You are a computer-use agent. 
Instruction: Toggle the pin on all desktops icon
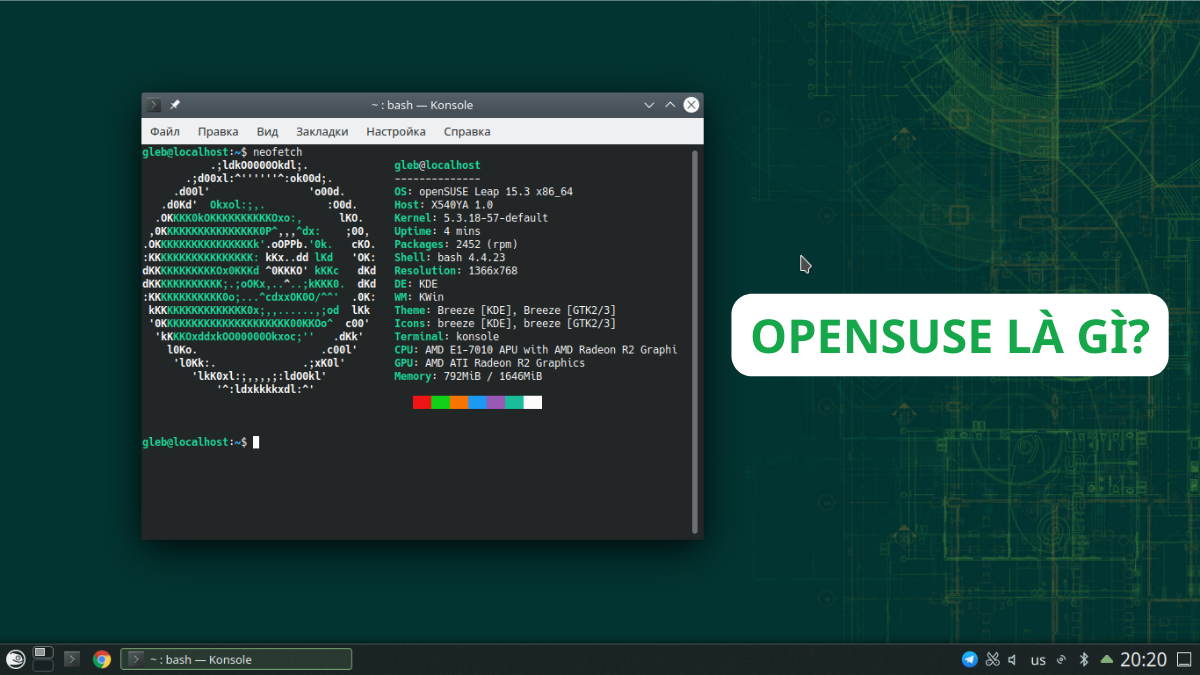[x=175, y=105]
